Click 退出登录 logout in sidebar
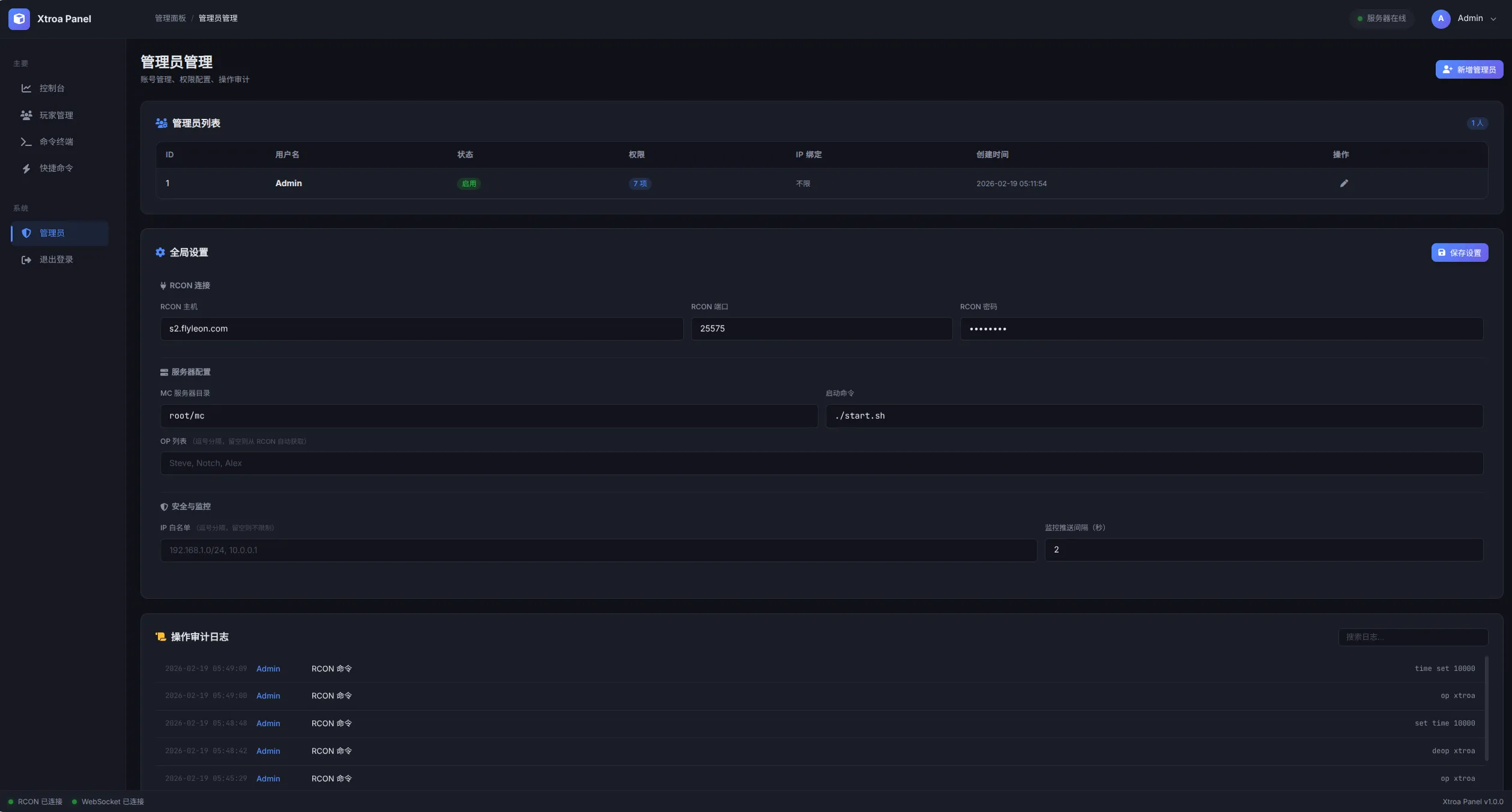Viewport: 1512px width, 812px height. 56,259
